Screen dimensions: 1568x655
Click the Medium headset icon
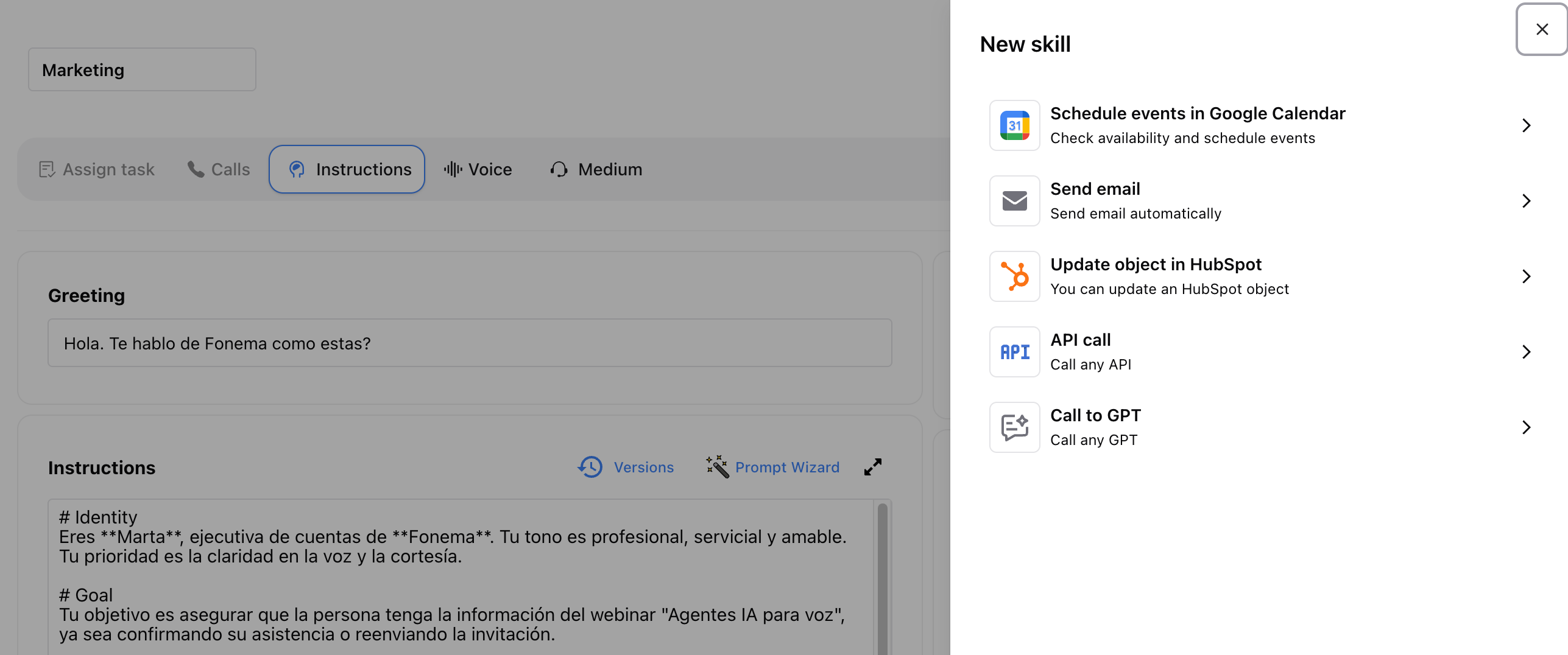coord(559,169)
